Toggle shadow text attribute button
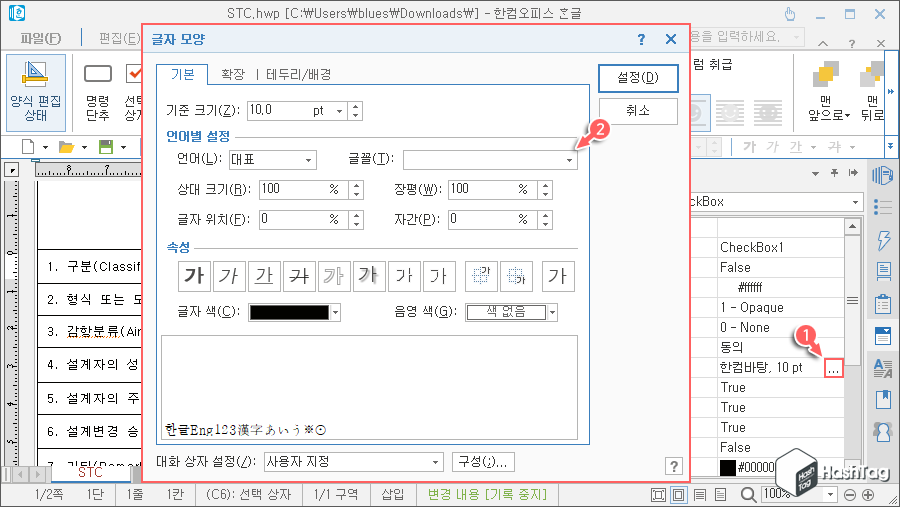The width and height of the screenshot is (900, 507). pyautogui.click(x=369, y=276)
